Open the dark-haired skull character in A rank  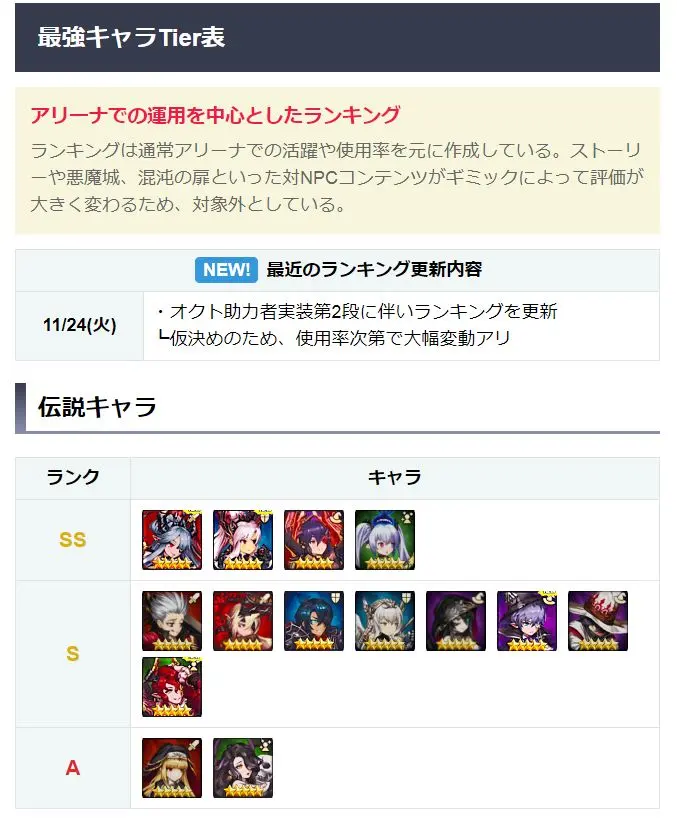coord(243,768)
